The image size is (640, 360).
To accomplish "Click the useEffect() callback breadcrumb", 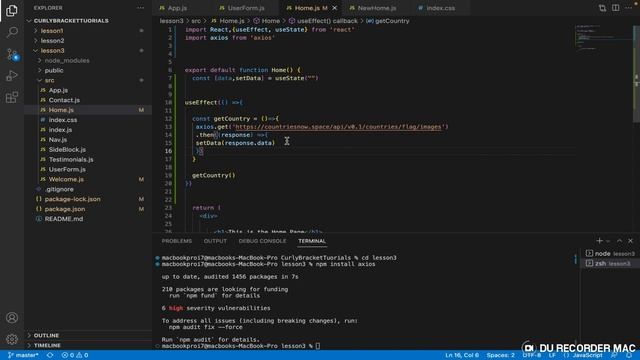I will coord(323,21).
